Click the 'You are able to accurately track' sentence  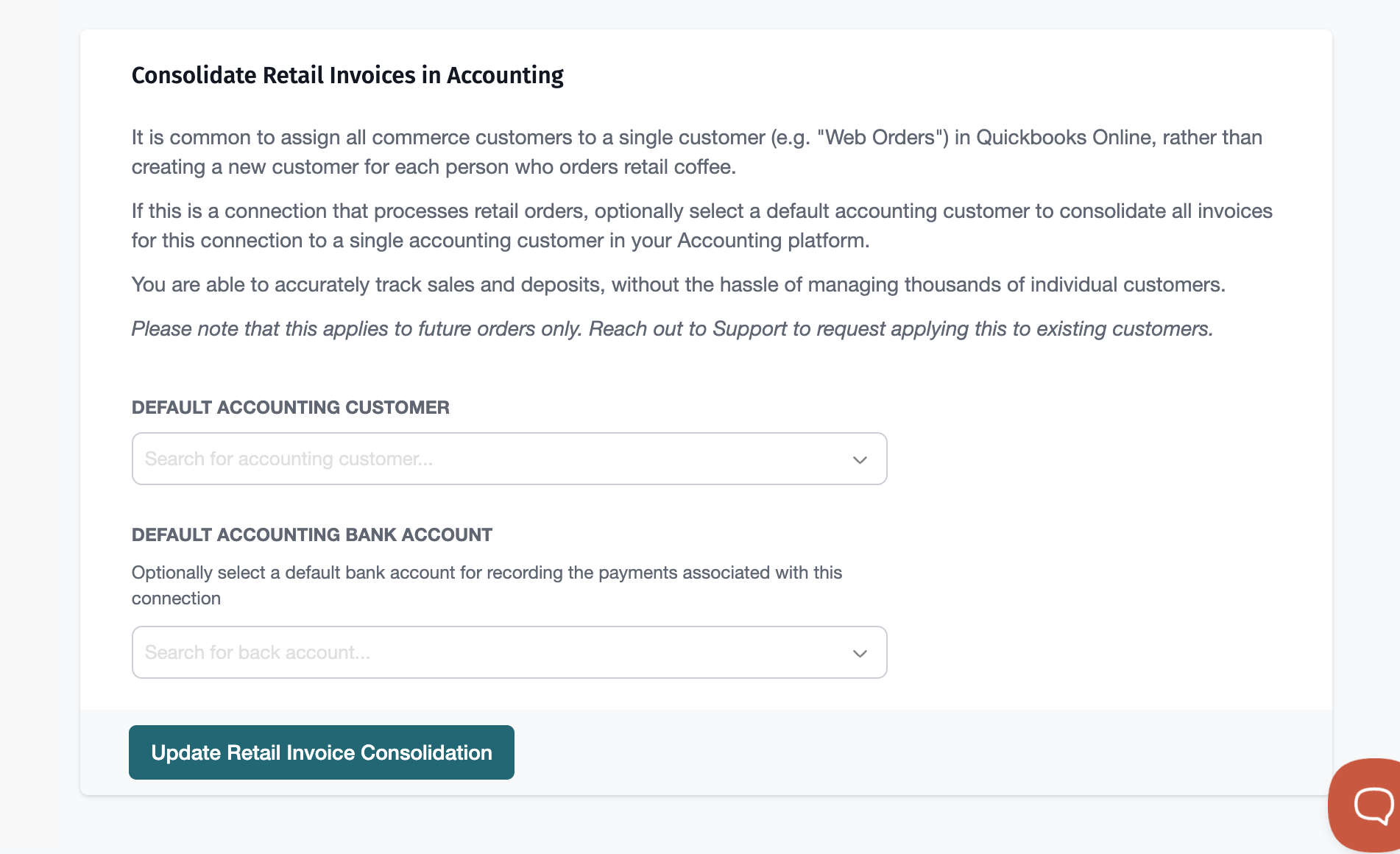677,285
